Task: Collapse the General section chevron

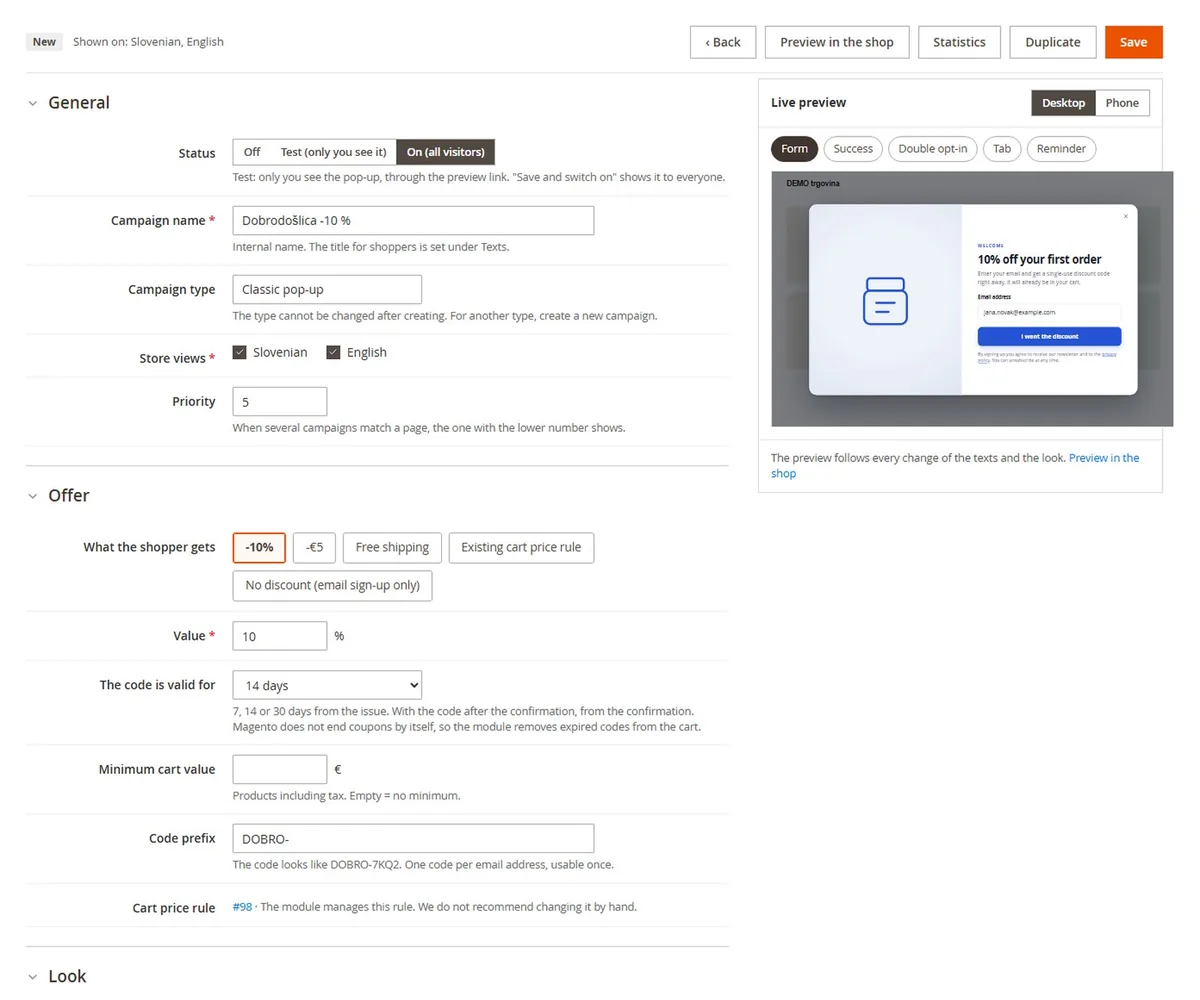Action: coord(33,103)
